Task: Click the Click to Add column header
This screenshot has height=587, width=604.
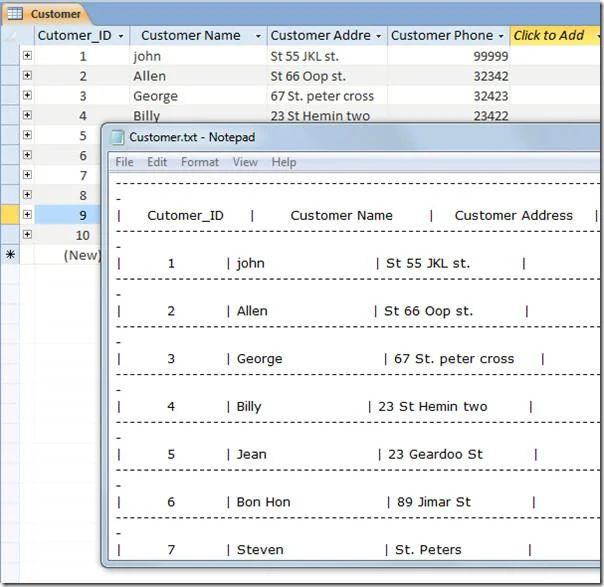Action: [555, 35]
